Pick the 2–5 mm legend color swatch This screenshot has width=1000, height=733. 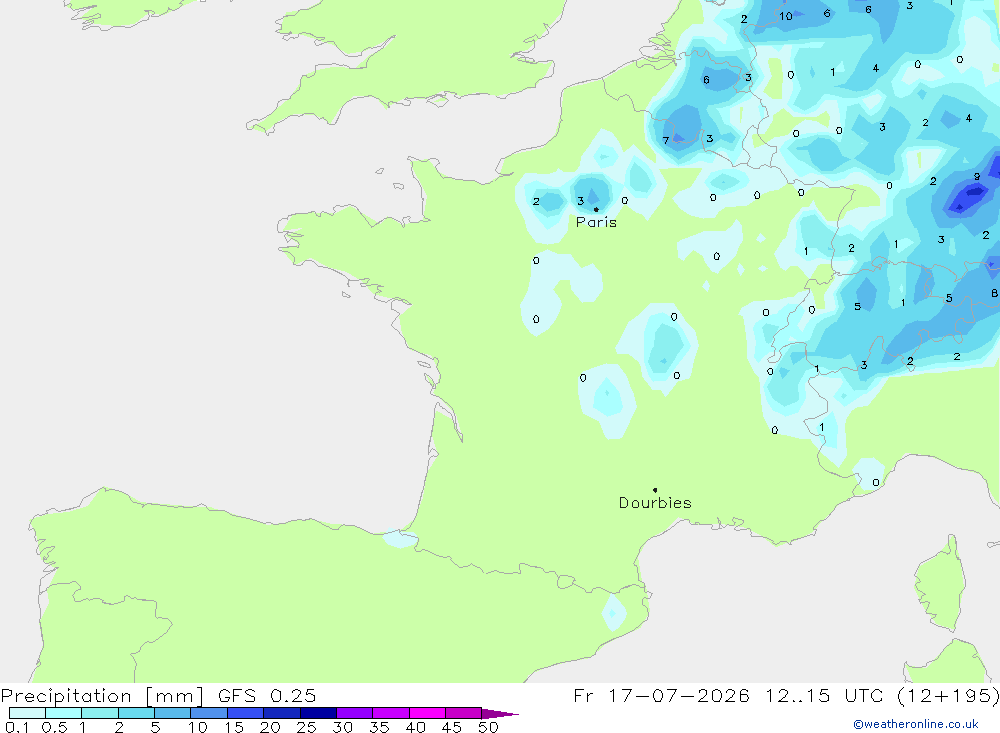(136, 713)
